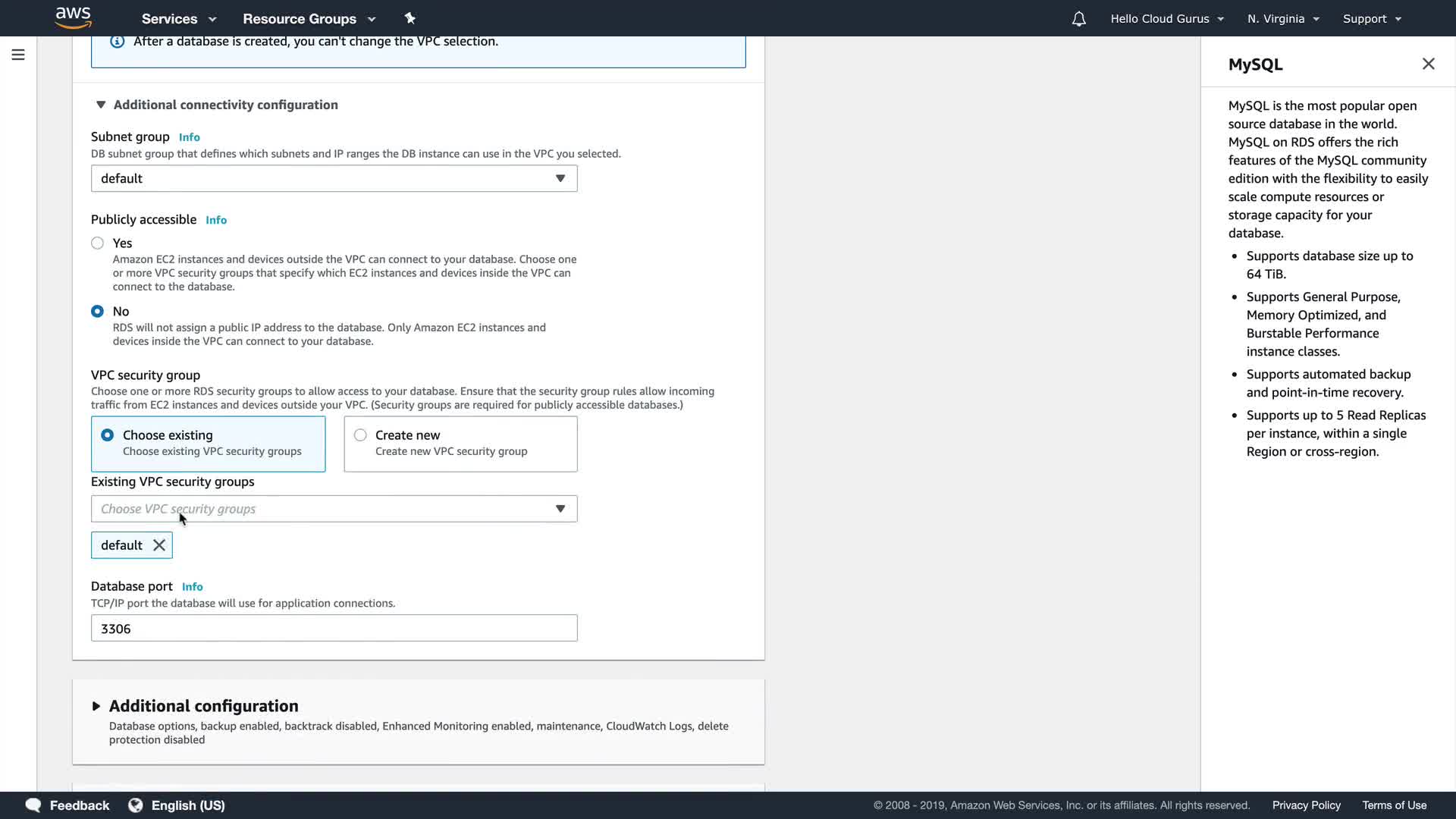Open the Subnet group dropdown
Screen dimensions: 1456x819
(334, 179)
